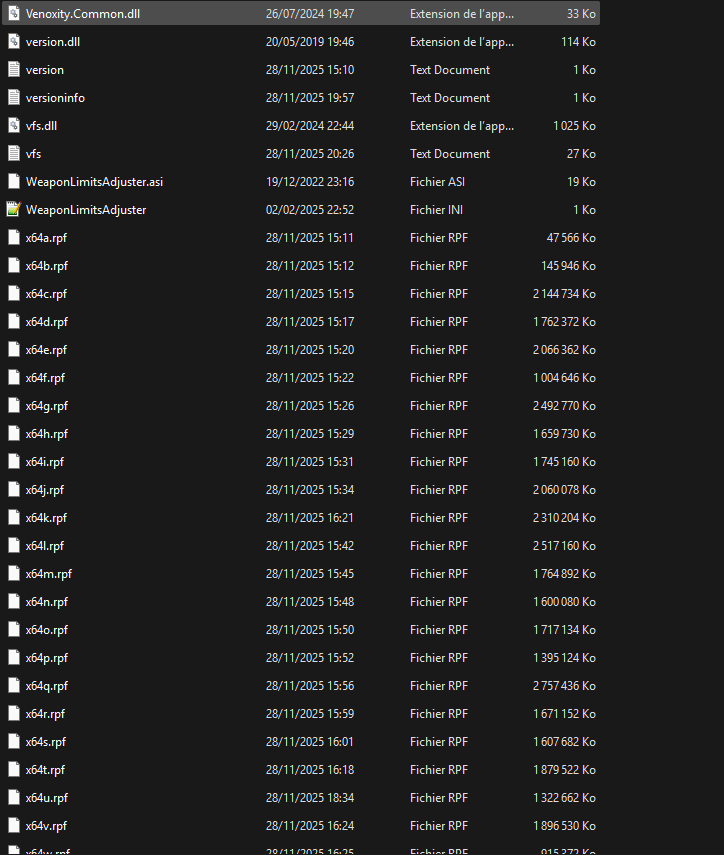Click x64l.rpf modification date 28/11/2025 15:42
The width and height of the screenshot is (724, 855).
[x=310, y=546]
